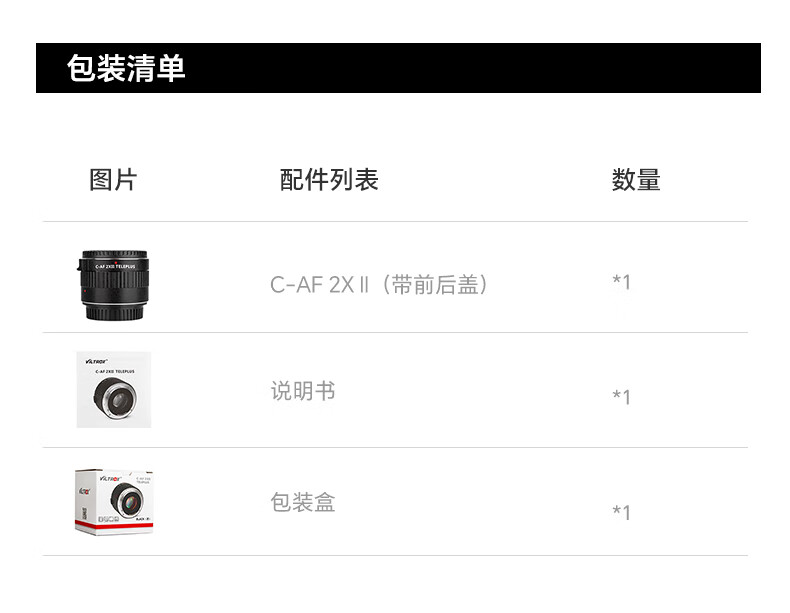Click the 配件列表 column header

[x=329, y=180]
